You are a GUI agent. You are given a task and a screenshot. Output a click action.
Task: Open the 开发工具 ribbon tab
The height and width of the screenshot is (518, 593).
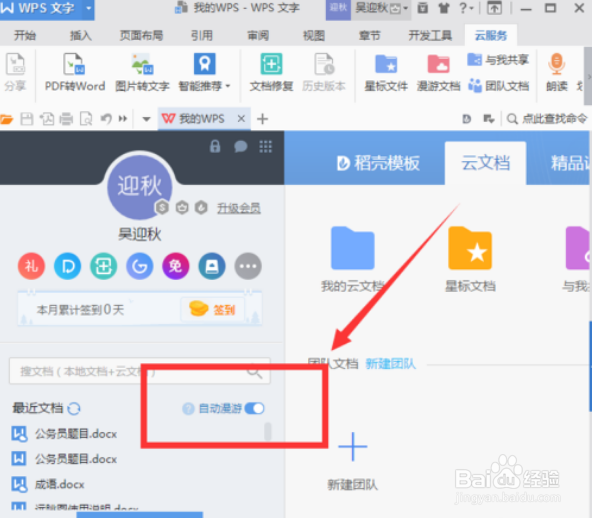point(430,36)
